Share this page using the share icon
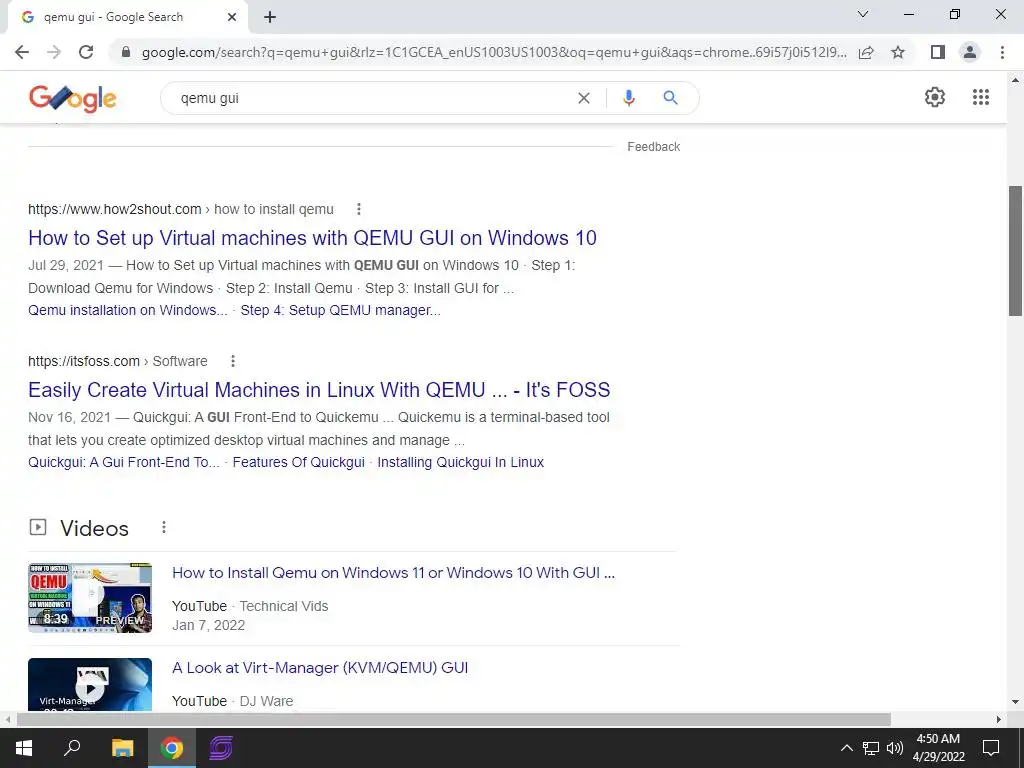 pyautogui.click(x=866, y=52)
